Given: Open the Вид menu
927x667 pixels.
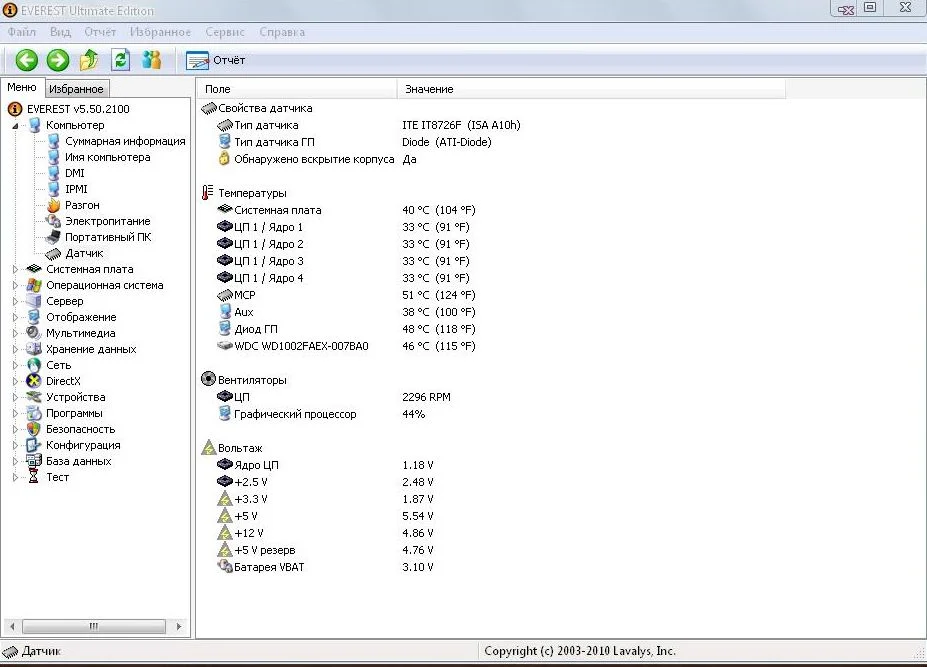Looking at the screenshot, I should point(60,32).
